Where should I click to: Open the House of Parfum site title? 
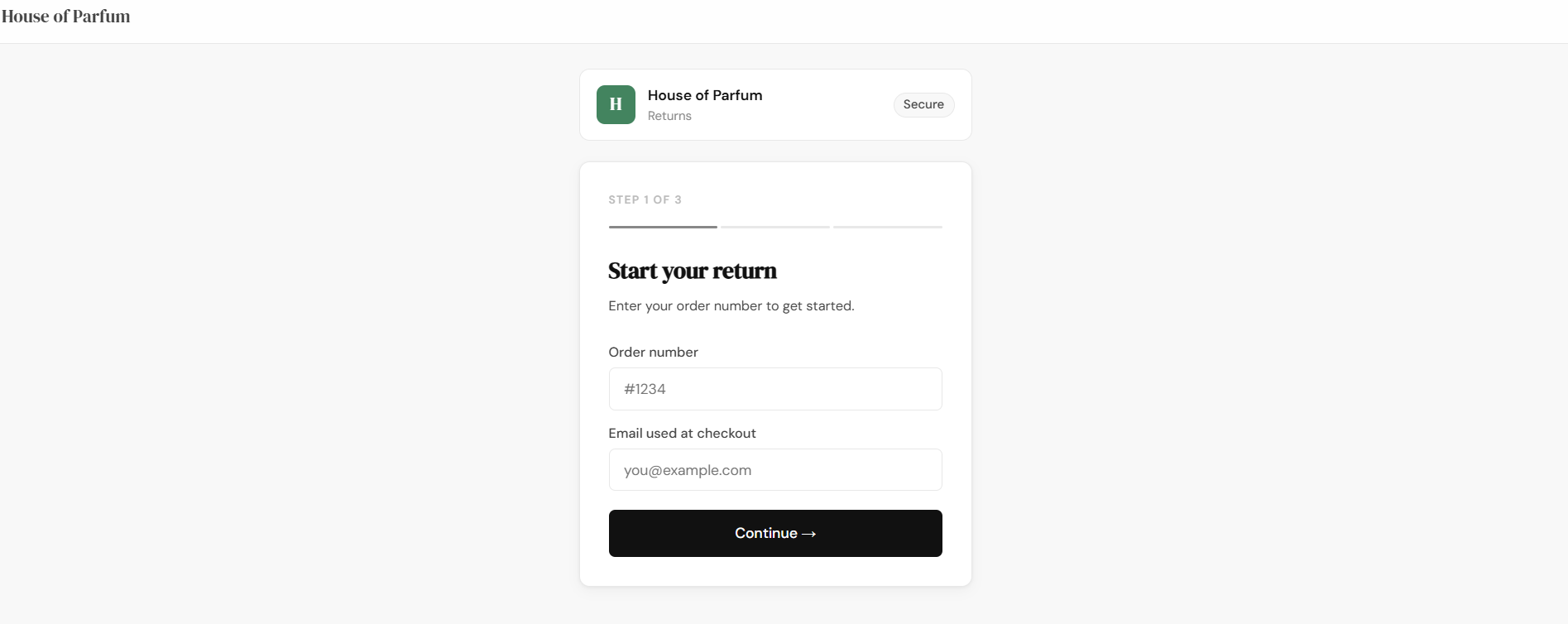65,16
